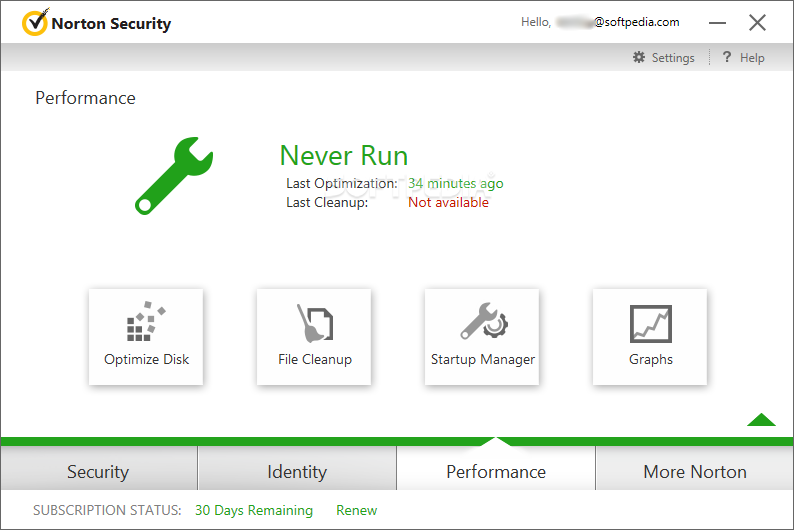Minimize the Norton Security window
This screenshot has width=794, height=530.
click(717, 23)
